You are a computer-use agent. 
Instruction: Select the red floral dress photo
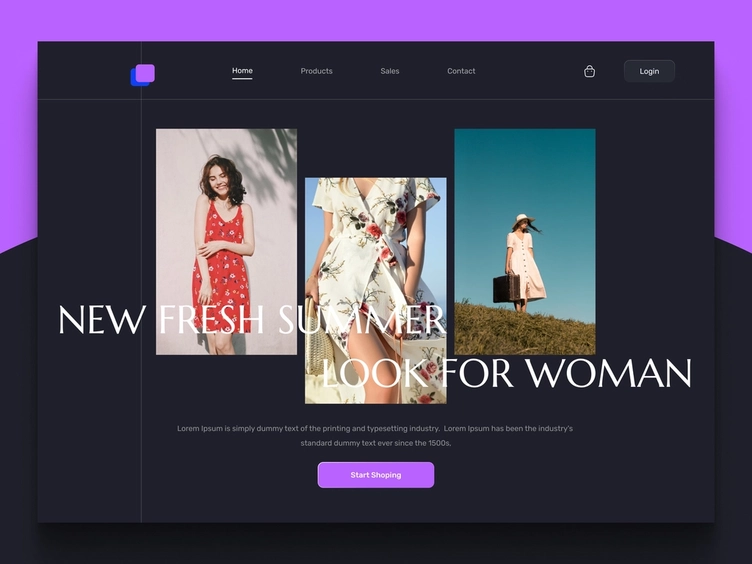[226, 242]
